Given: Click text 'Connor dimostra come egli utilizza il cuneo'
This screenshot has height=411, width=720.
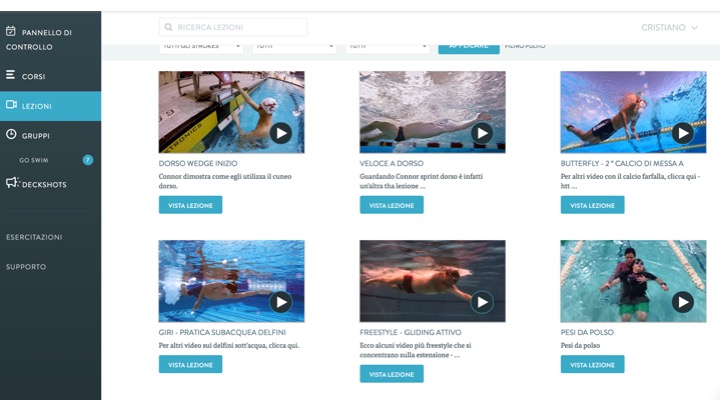Looking at the screenshot, I should tap(225, 176).
